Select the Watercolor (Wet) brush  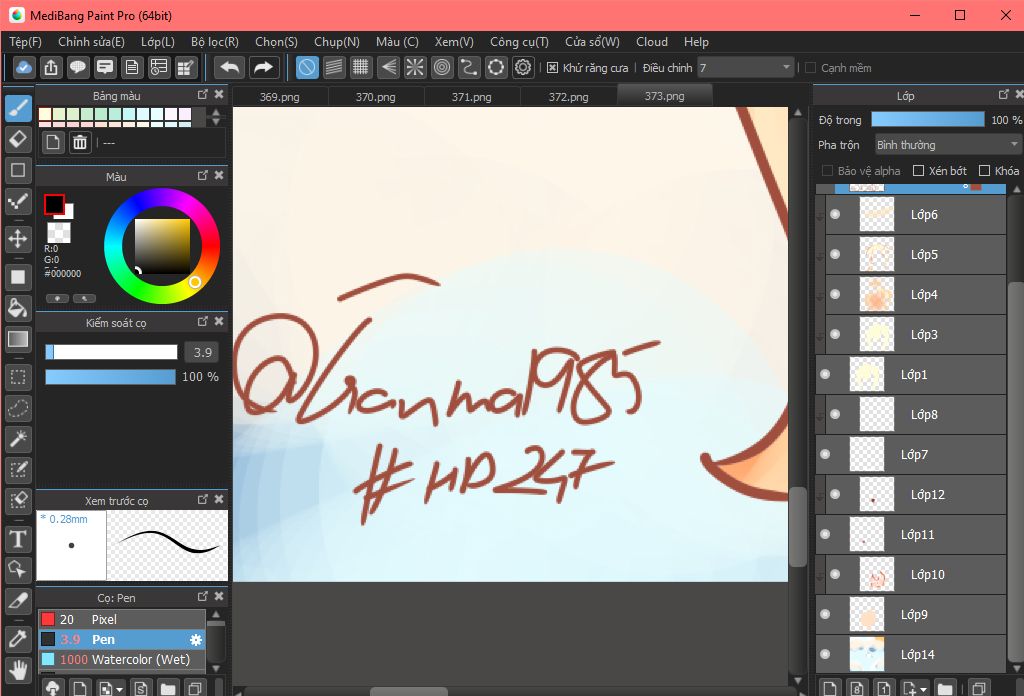pos(122,659)
